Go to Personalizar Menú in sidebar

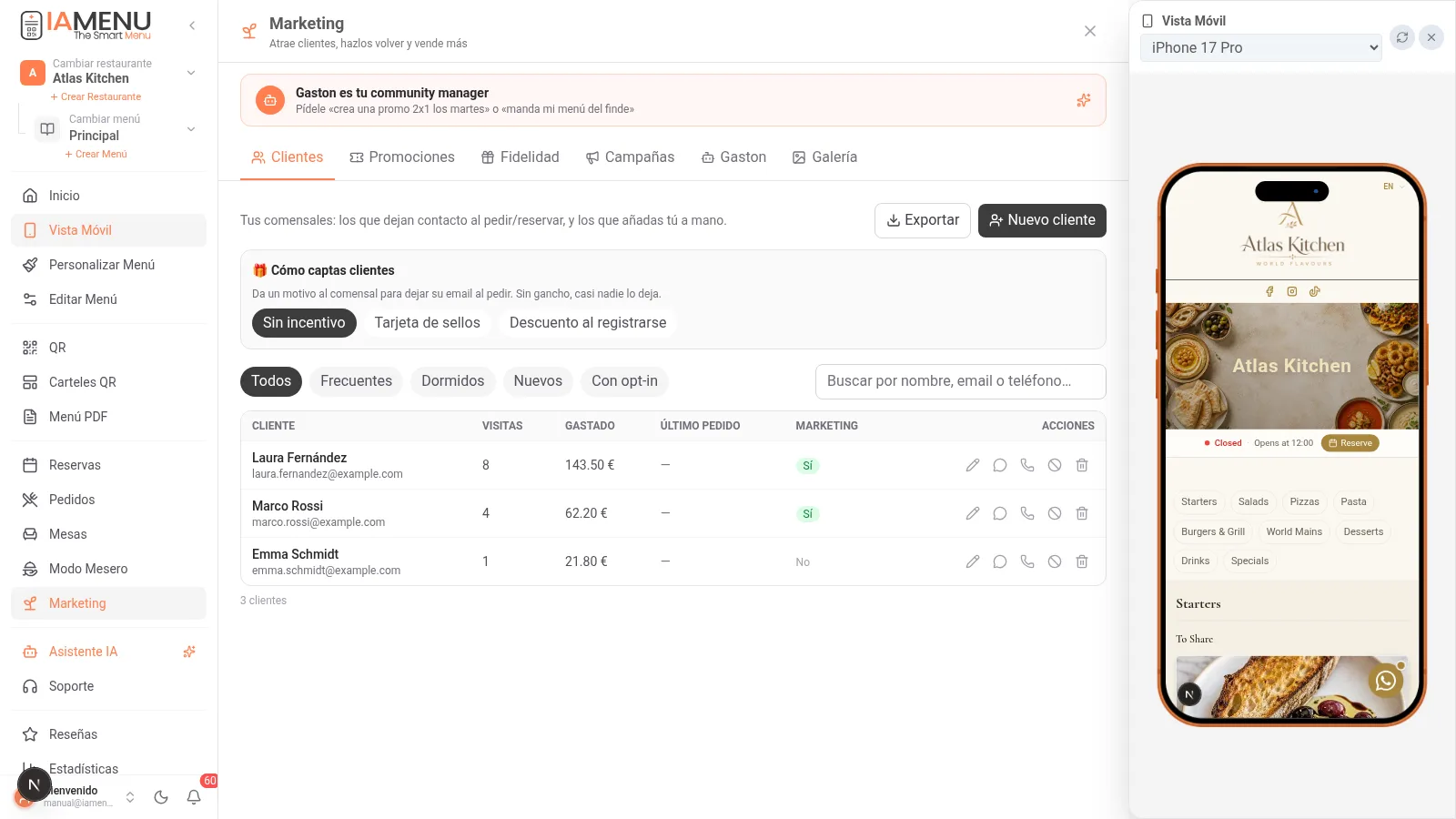coord(108,265)
